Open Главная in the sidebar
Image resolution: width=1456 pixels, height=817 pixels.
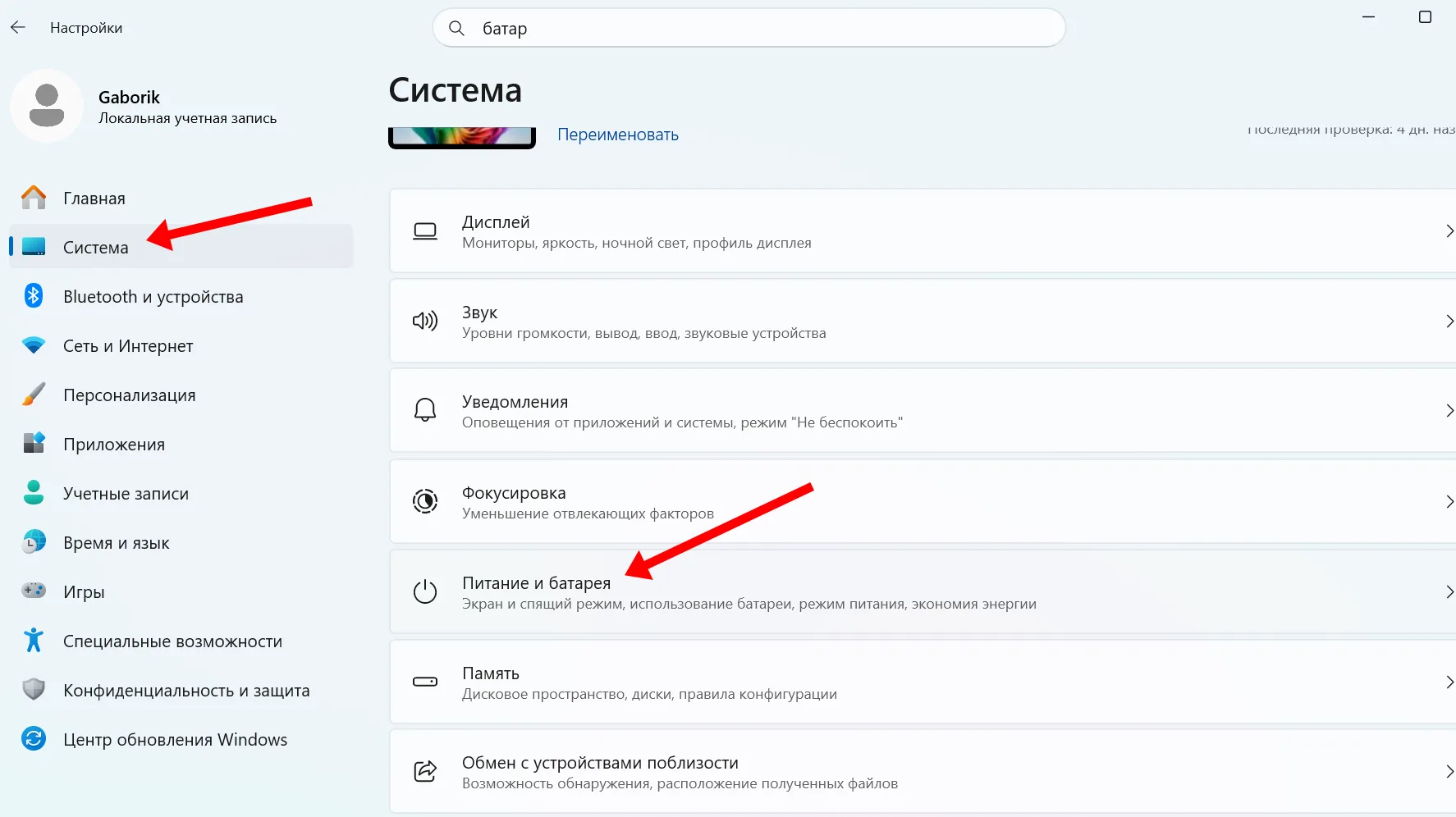tap(181, 198)
